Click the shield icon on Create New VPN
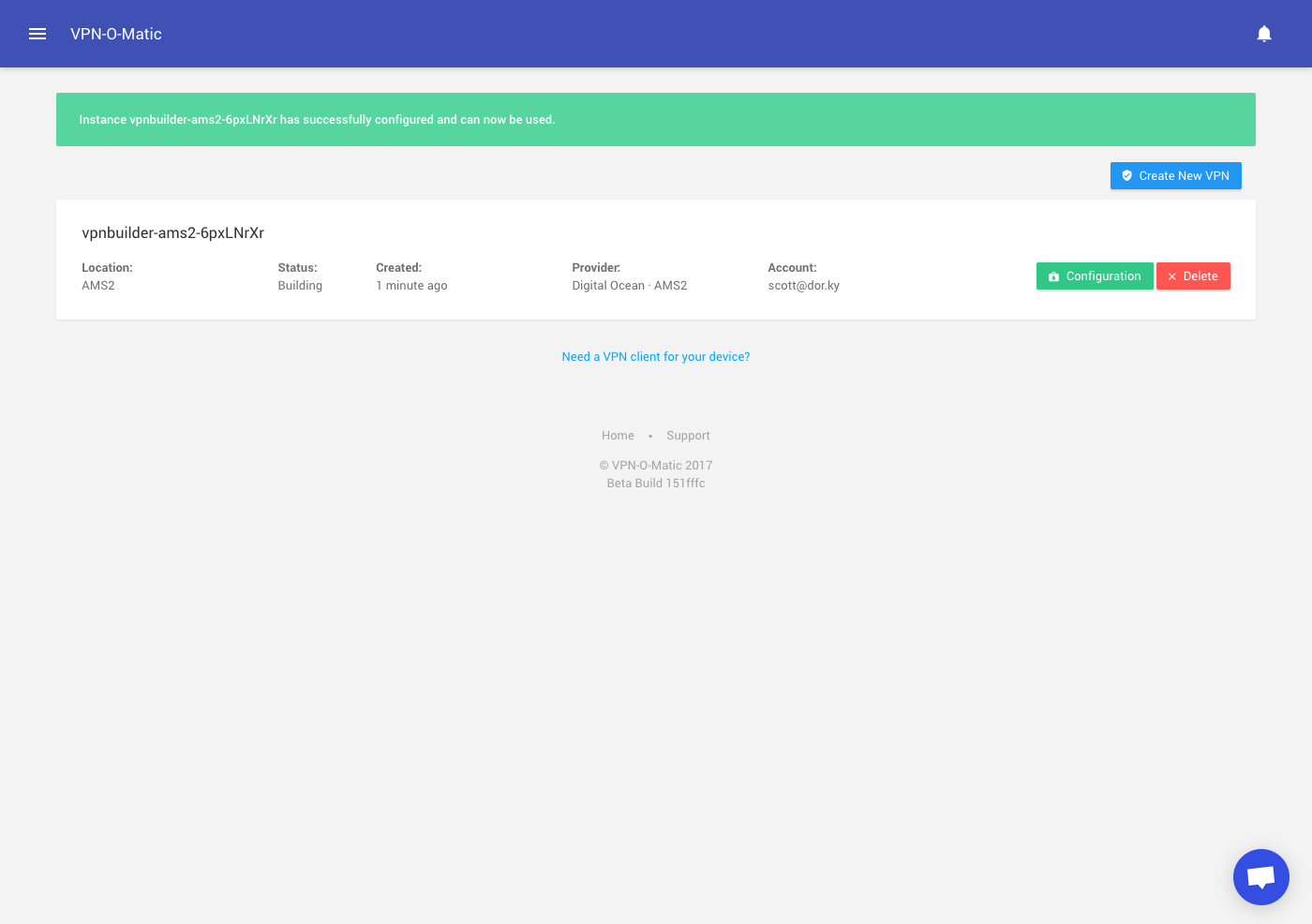 pos(1126,175)
